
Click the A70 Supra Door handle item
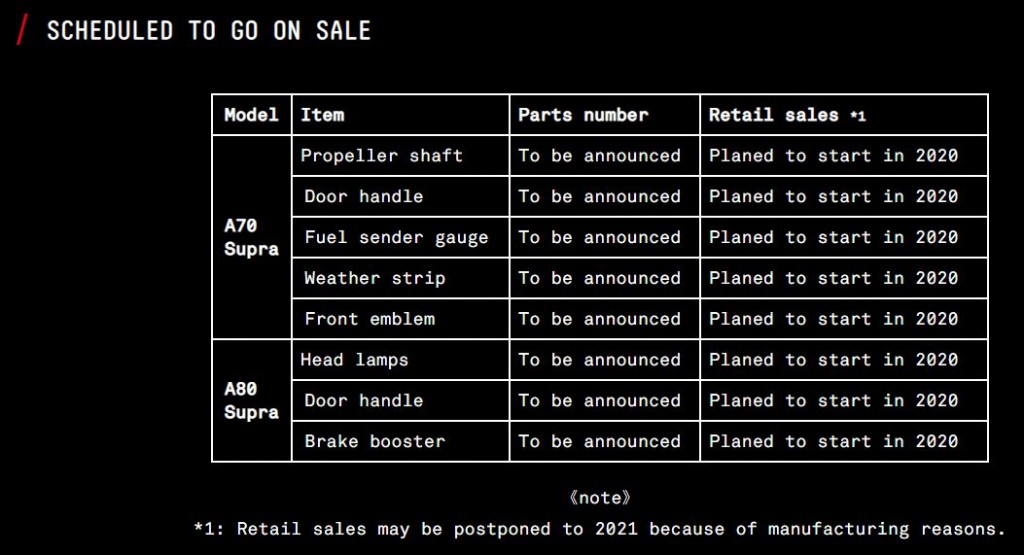[x=363, y=196]
